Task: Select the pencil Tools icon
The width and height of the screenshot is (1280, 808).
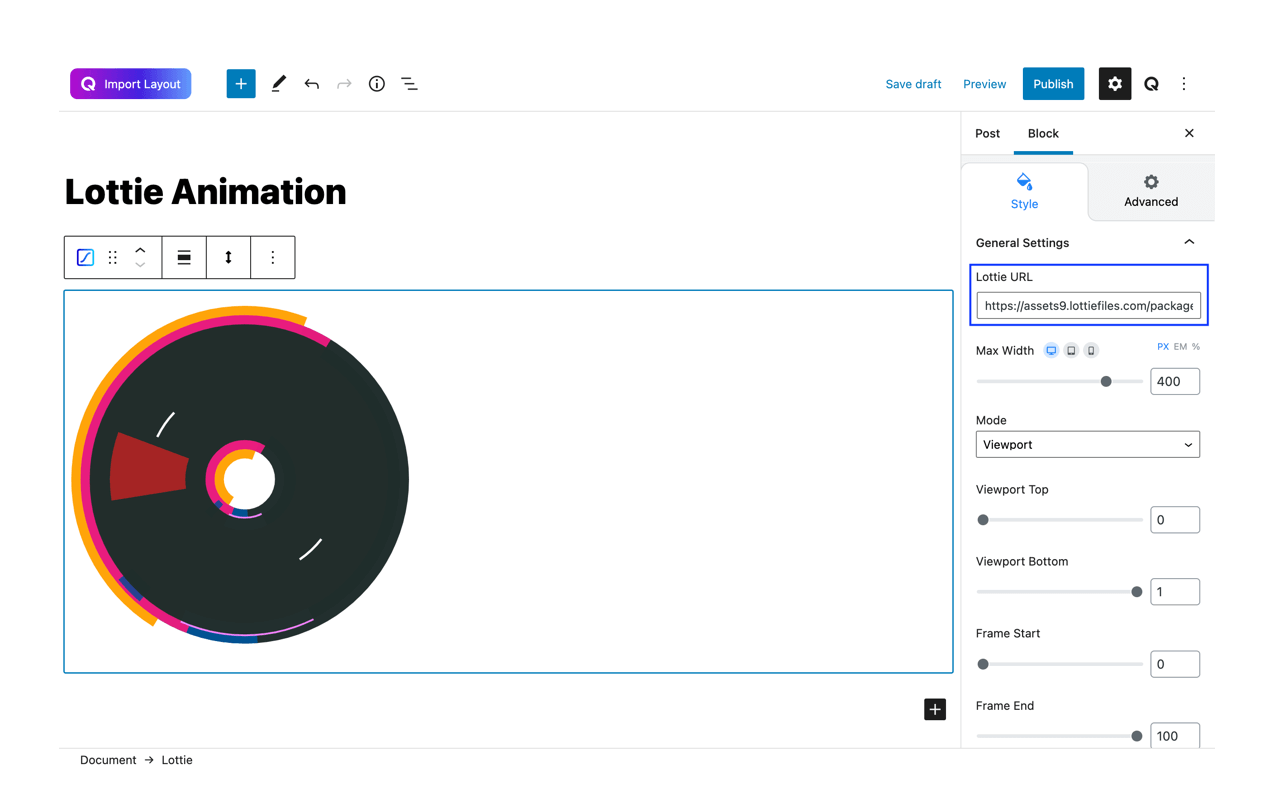Action: coord(279,84)
